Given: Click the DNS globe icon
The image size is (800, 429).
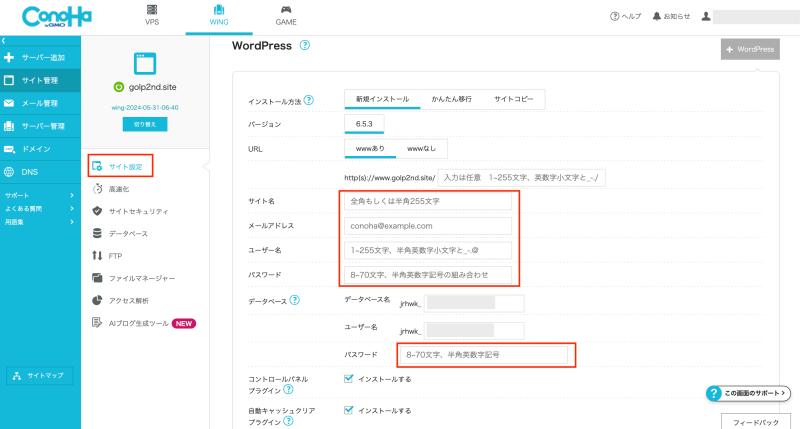Looking at the screenshot, I should pyautogui.click(x=9, y=172).
